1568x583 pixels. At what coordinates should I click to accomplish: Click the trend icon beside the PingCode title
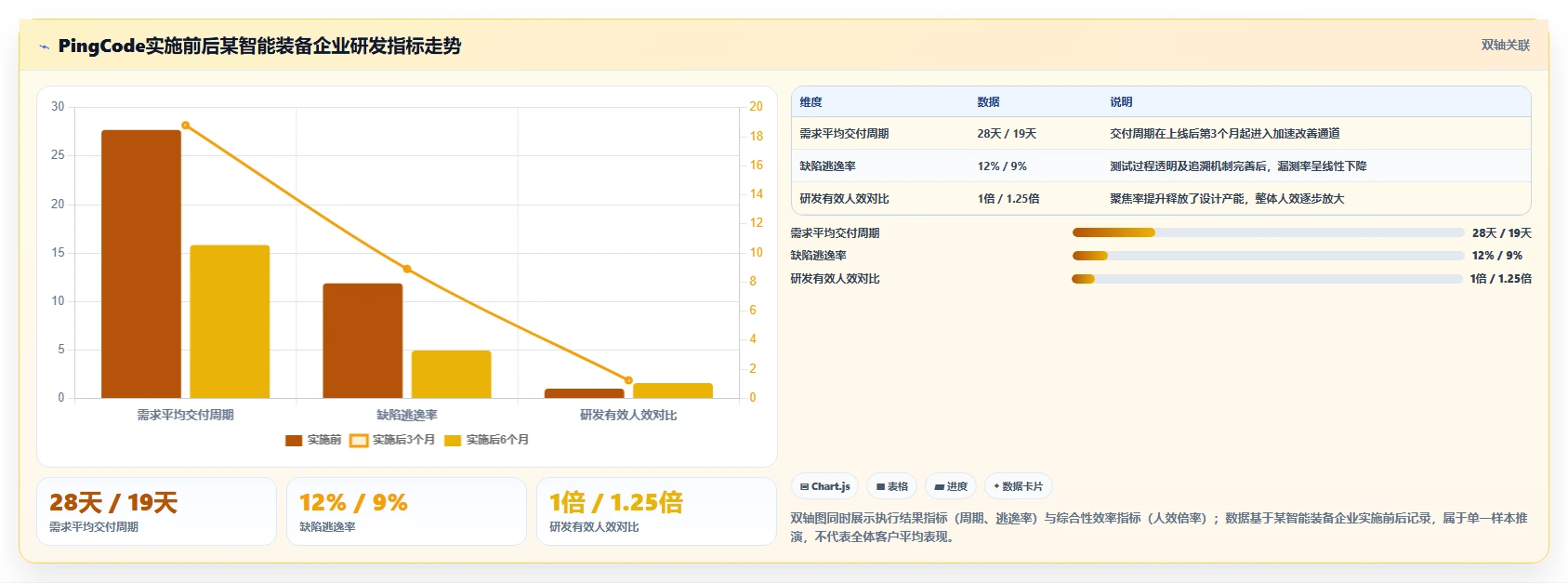coord(44,46)
